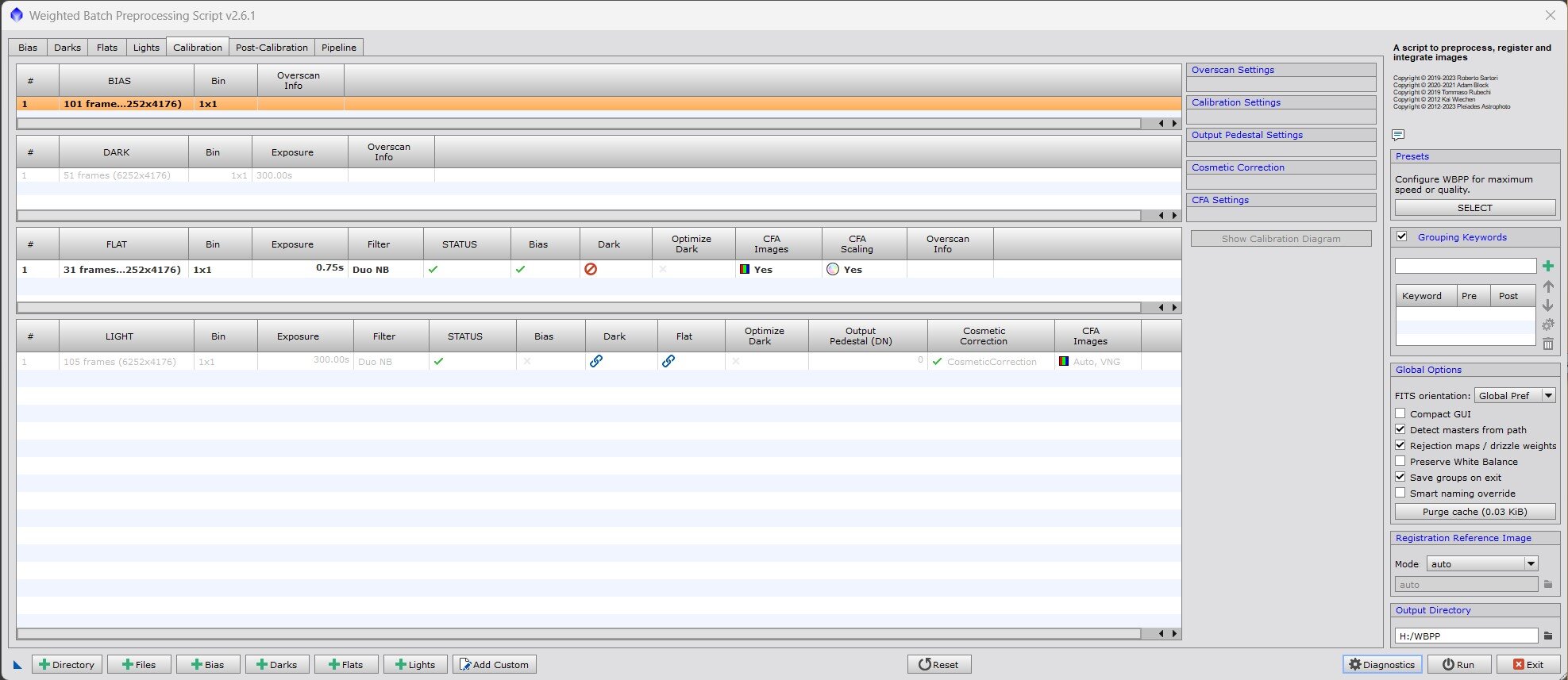Image resolution: width=1568 pixels, height=680 pixels.
Task: Open Registration Reference Mode dropdown
Action: 1482,563
